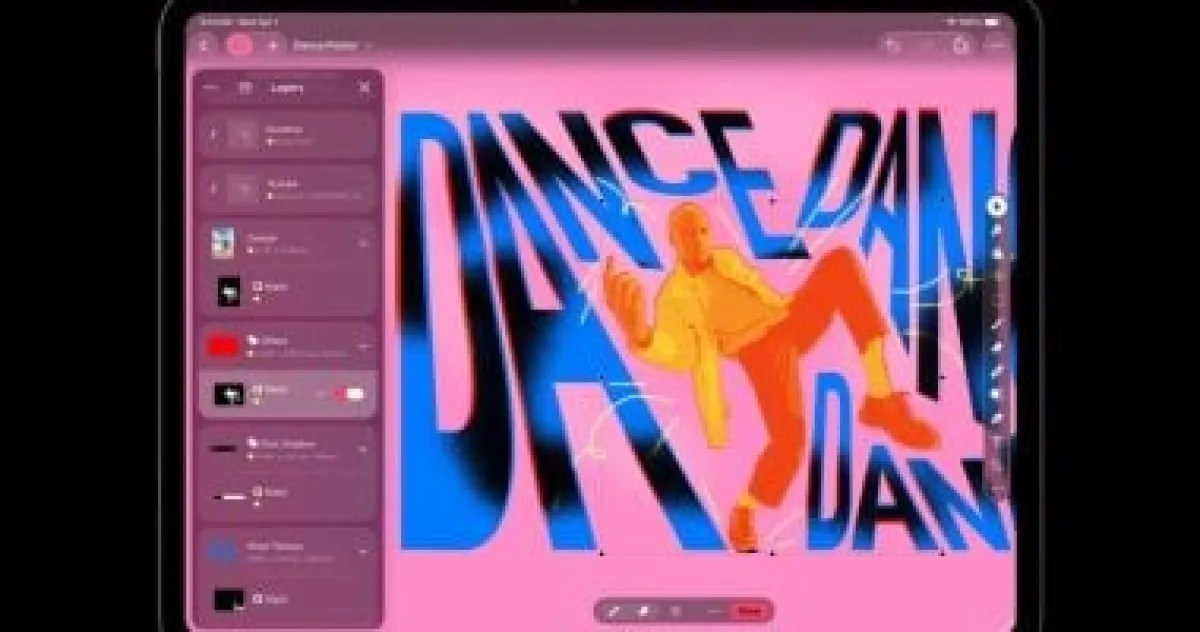Collapse the red-thumbnail layer group chevron

point(363,346)
